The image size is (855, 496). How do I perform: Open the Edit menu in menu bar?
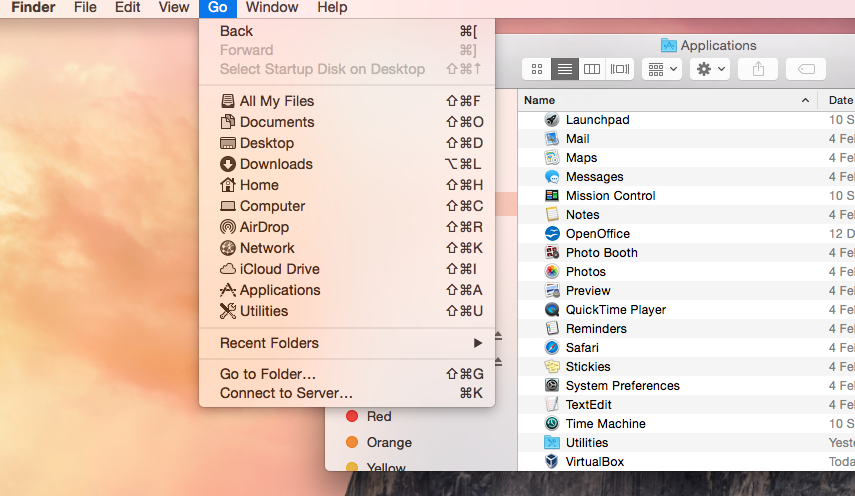pos(128,8)
